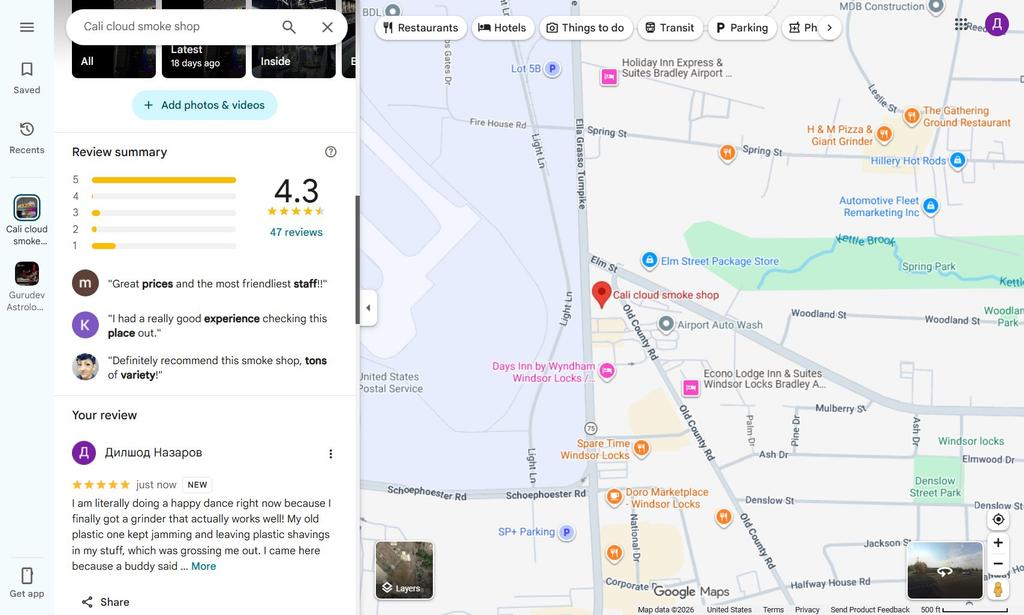Open Privacy footer link
The width and height of the screenshot is (1024, 615).
[x=807, y=610]
